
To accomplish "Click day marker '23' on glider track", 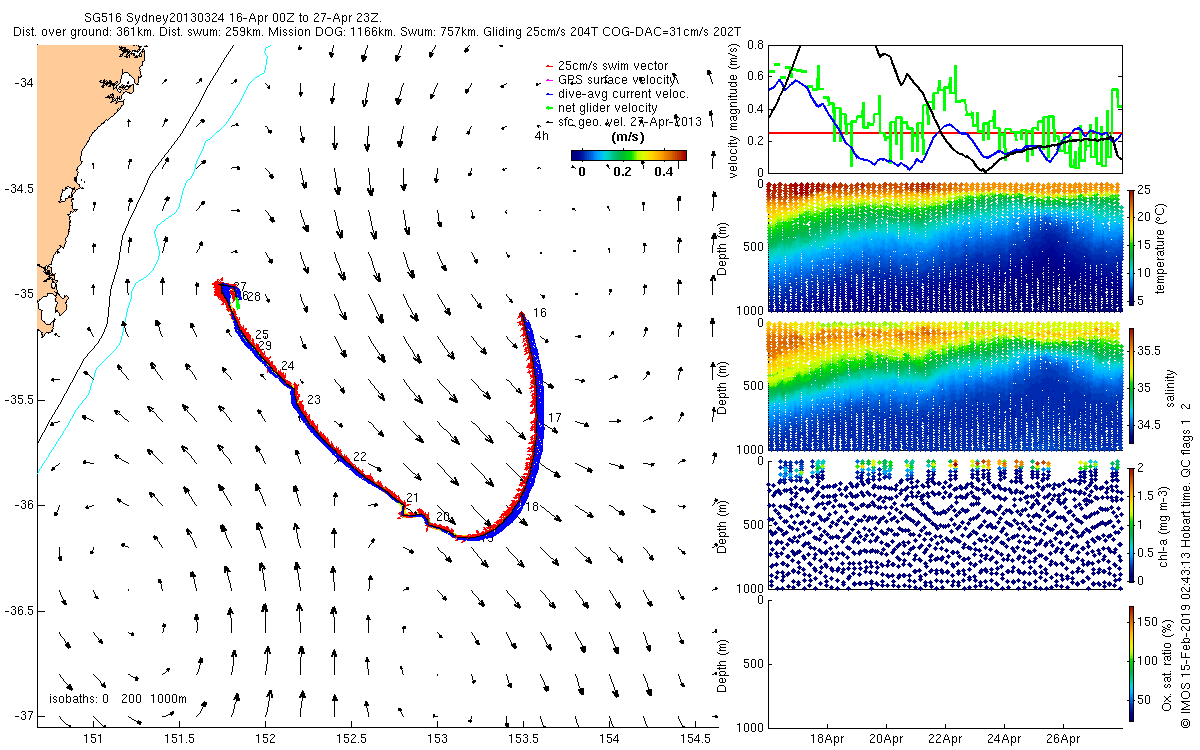I will 314,400.
